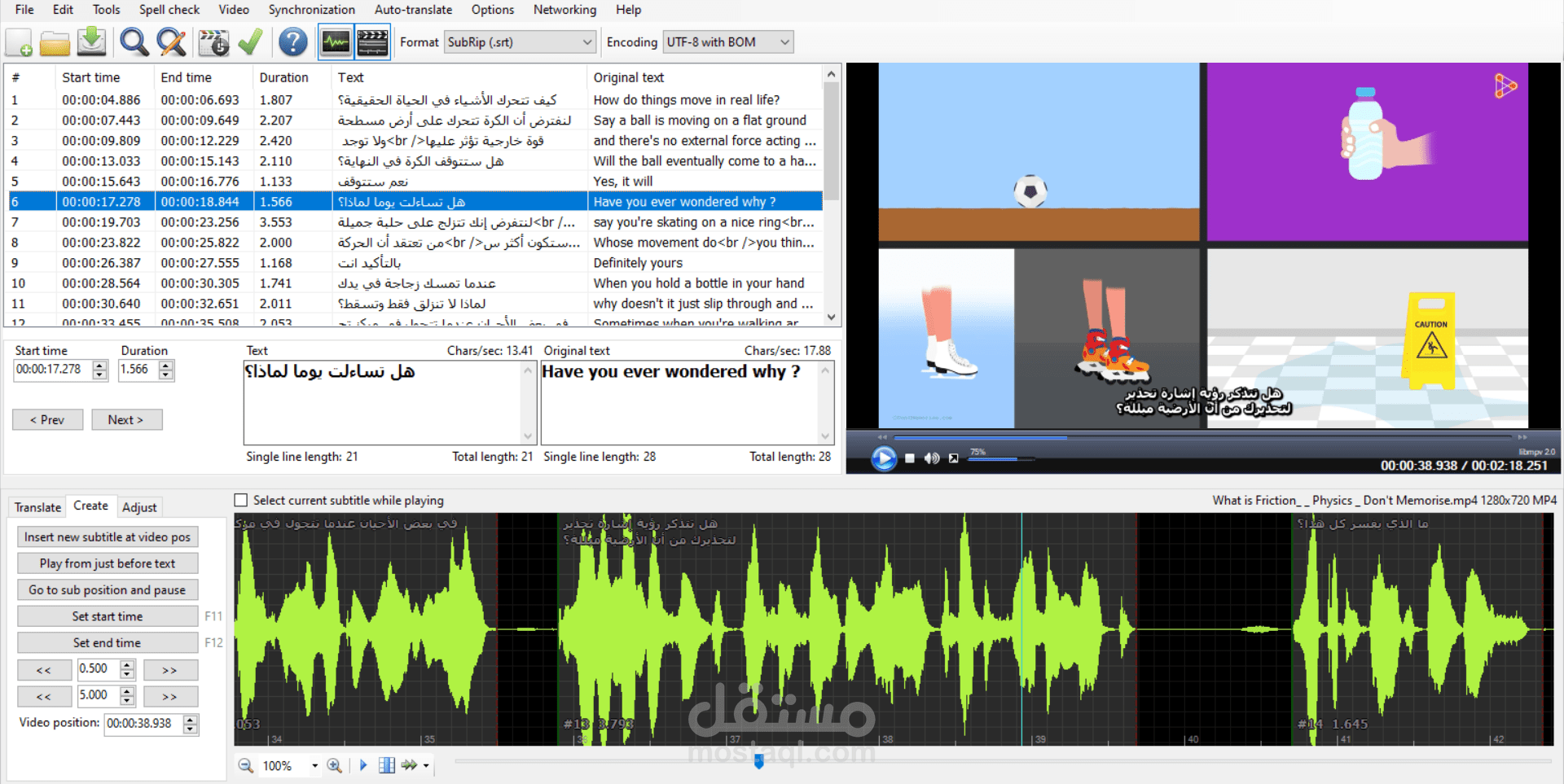Open the Find magnifier tool
Viewport: 1564px width, 784px height.
click(134, 42)
